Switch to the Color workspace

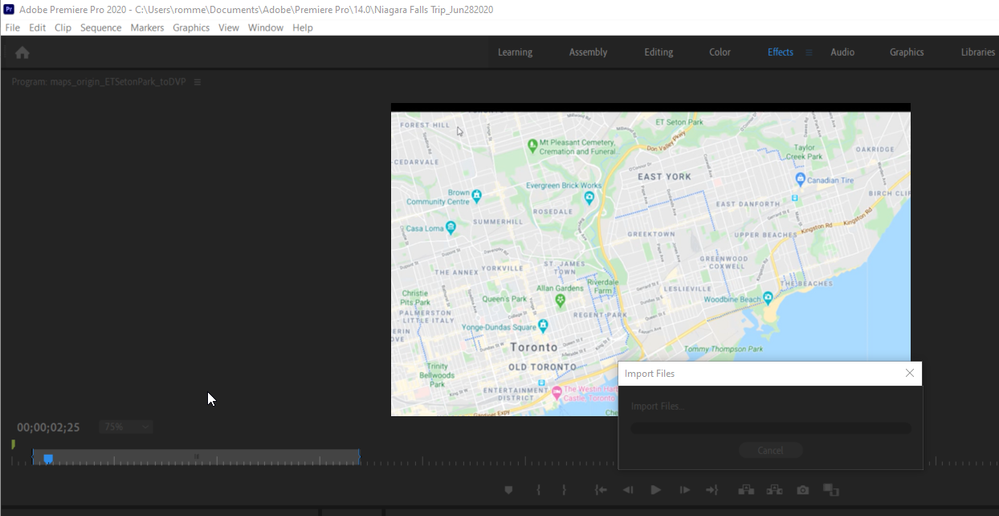[x=720, y=52]
